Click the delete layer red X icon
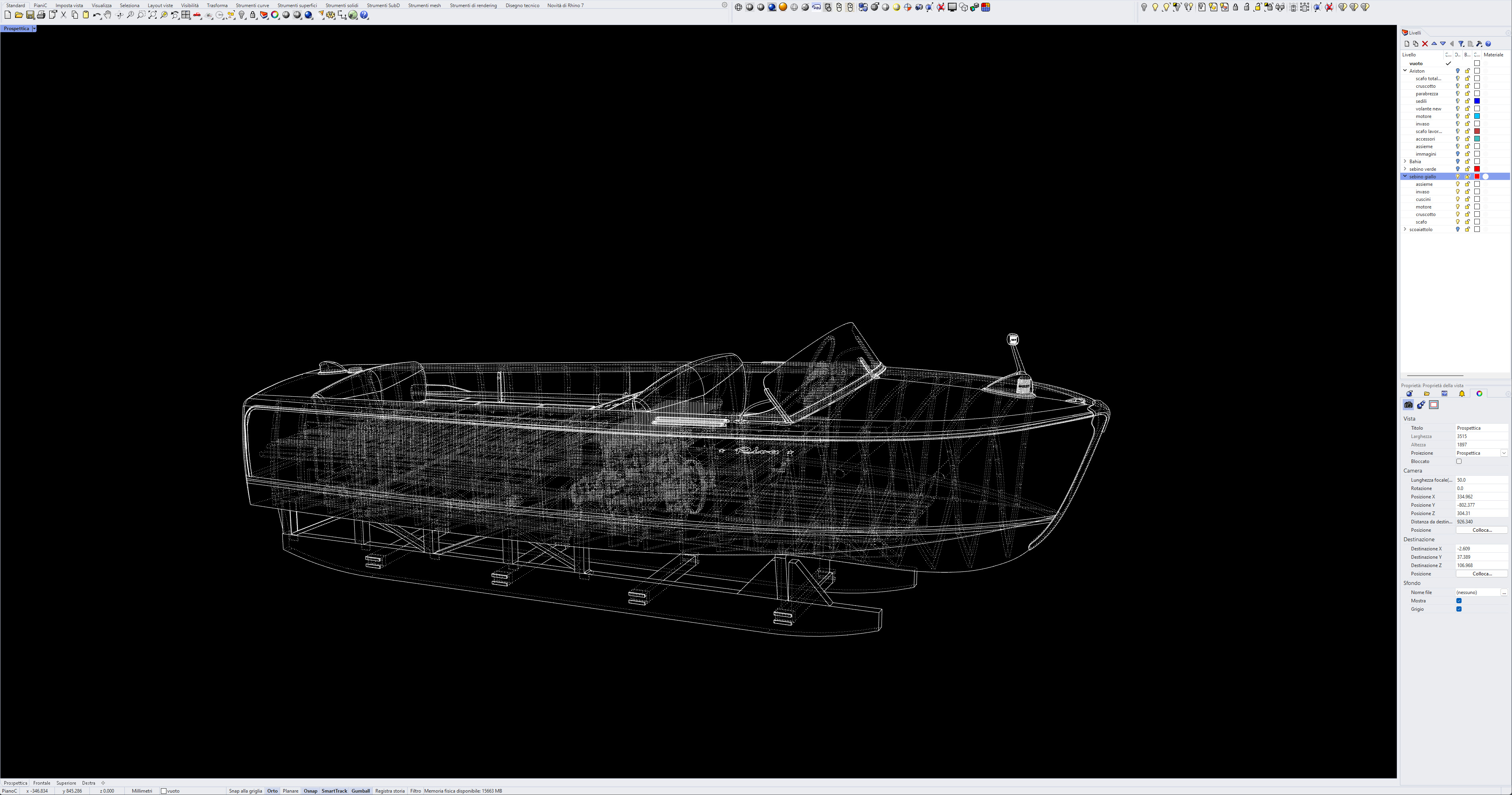This screenshot has height=795, width=1512. 1425,44
